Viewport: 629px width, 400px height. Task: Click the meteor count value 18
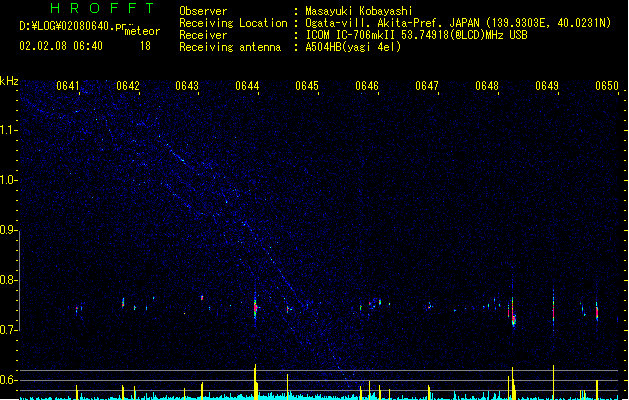point(145,46)
